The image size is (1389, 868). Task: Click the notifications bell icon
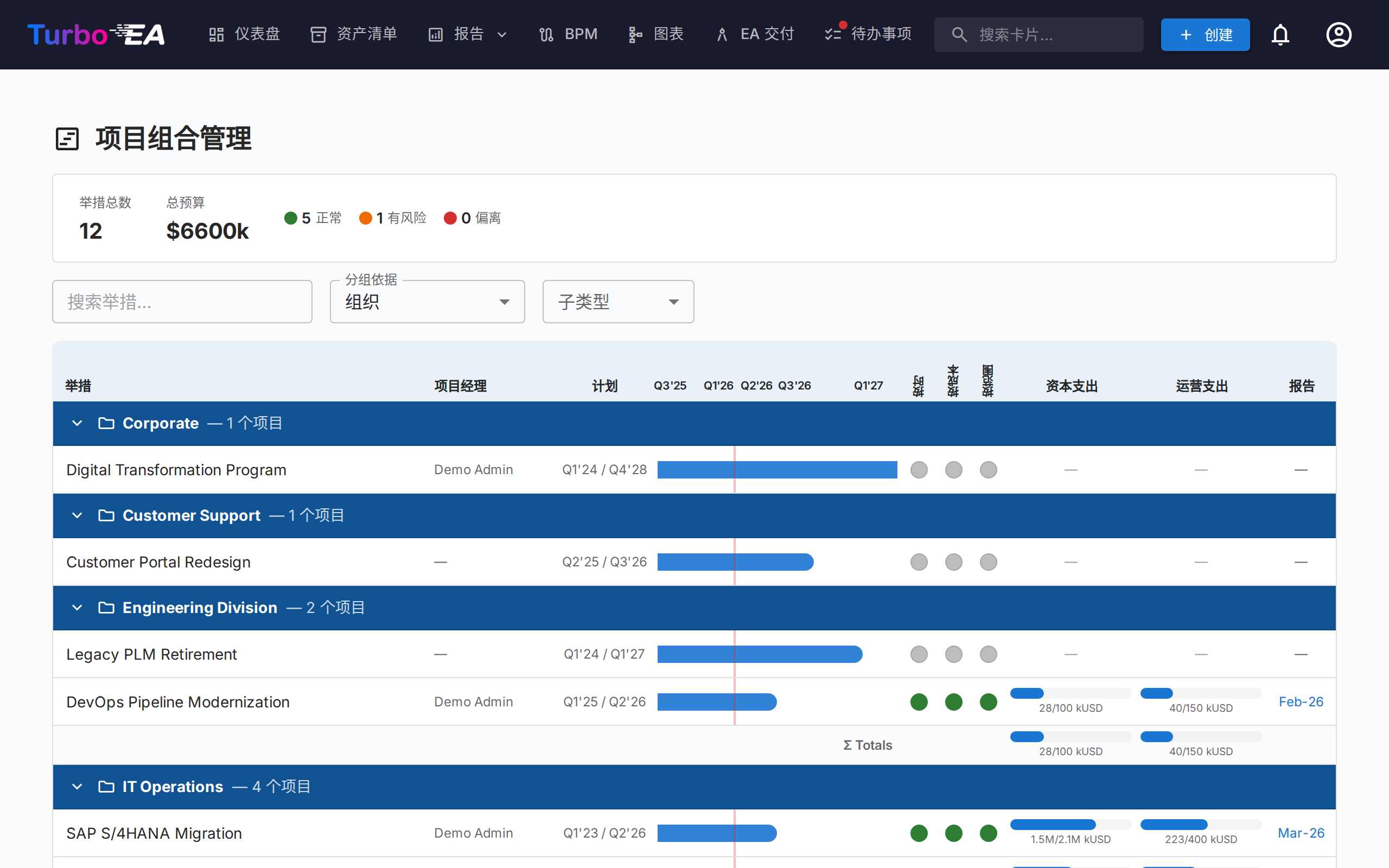coord(1280,35)
